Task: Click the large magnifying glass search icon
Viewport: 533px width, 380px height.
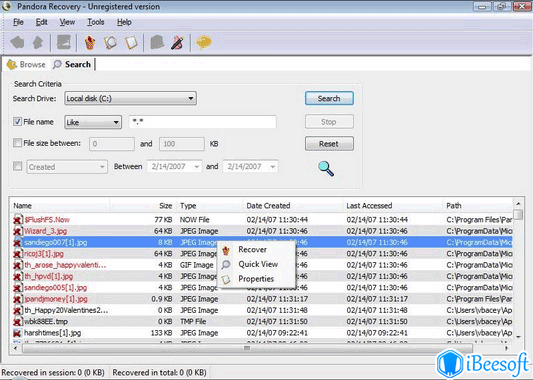Action: click(x=326, y=169)
